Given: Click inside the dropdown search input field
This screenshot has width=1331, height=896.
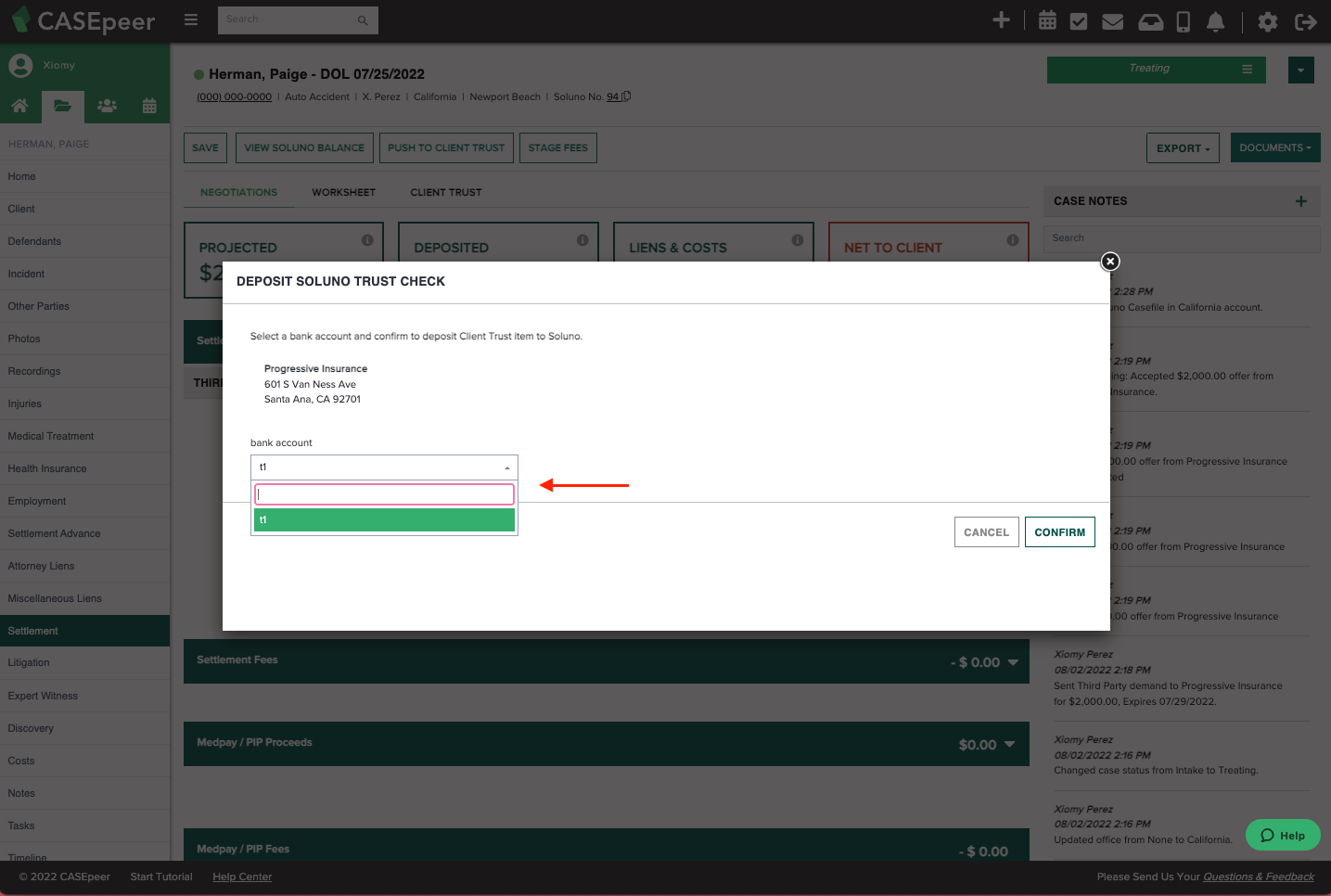Looking at the screenshot, I should (383, 493).
